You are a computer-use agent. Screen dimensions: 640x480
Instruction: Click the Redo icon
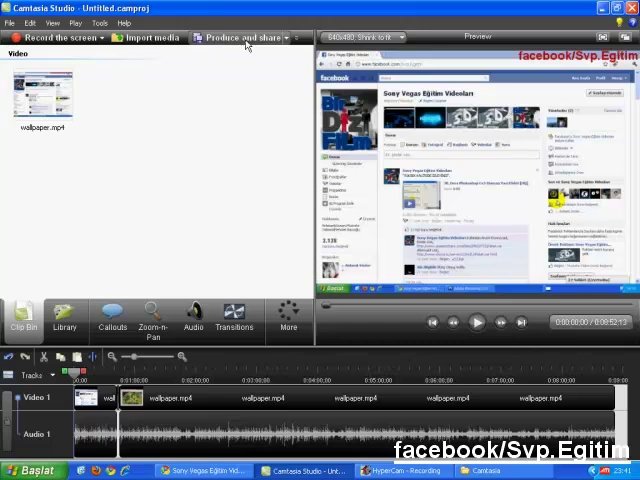[x=25, y=357]
